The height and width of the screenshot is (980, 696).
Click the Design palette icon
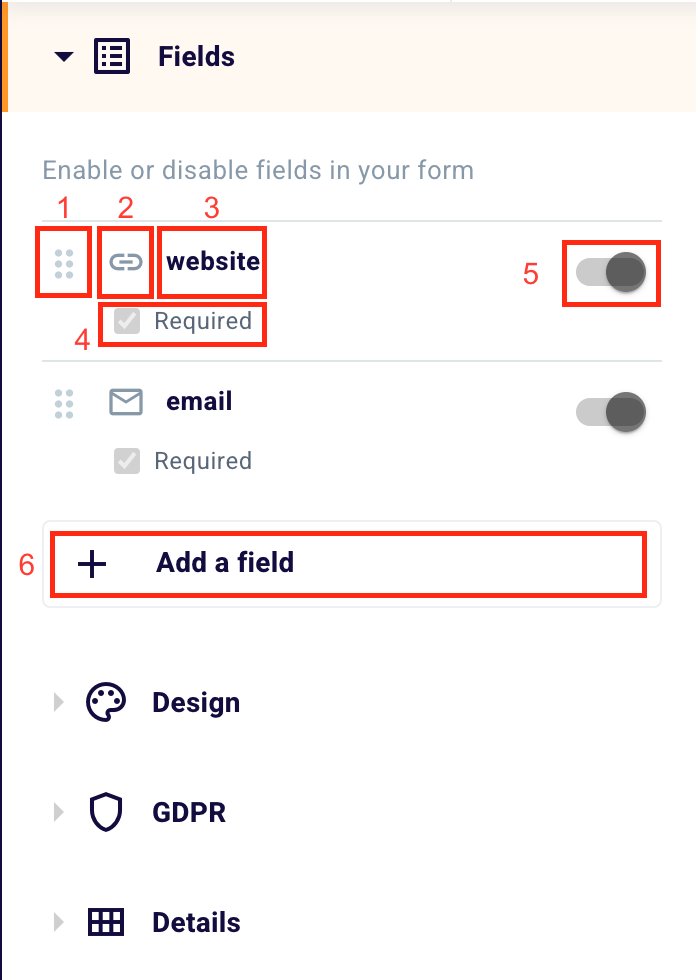(107, 703)
